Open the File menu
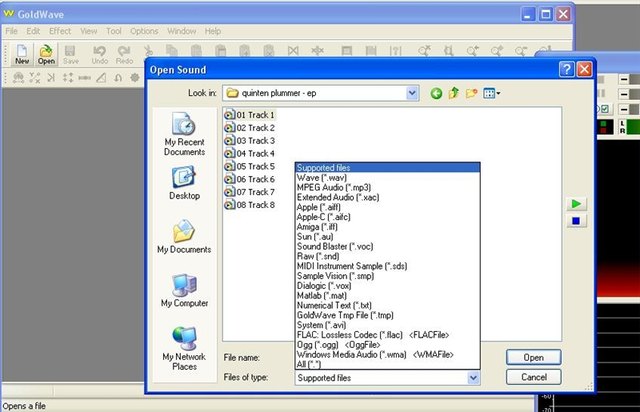 11,31
